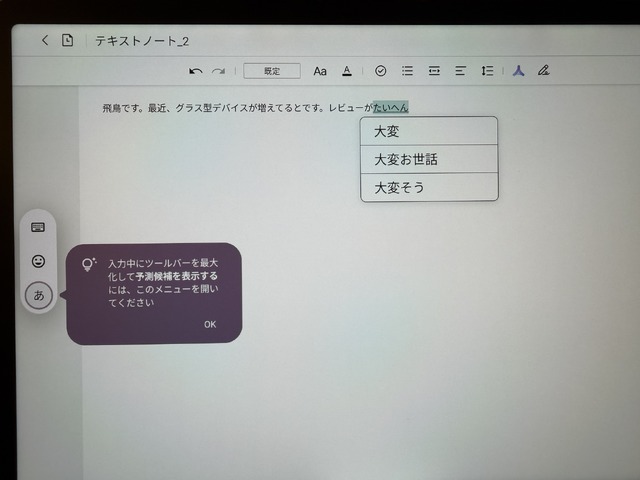Open line spacing options

pos(487,71)
